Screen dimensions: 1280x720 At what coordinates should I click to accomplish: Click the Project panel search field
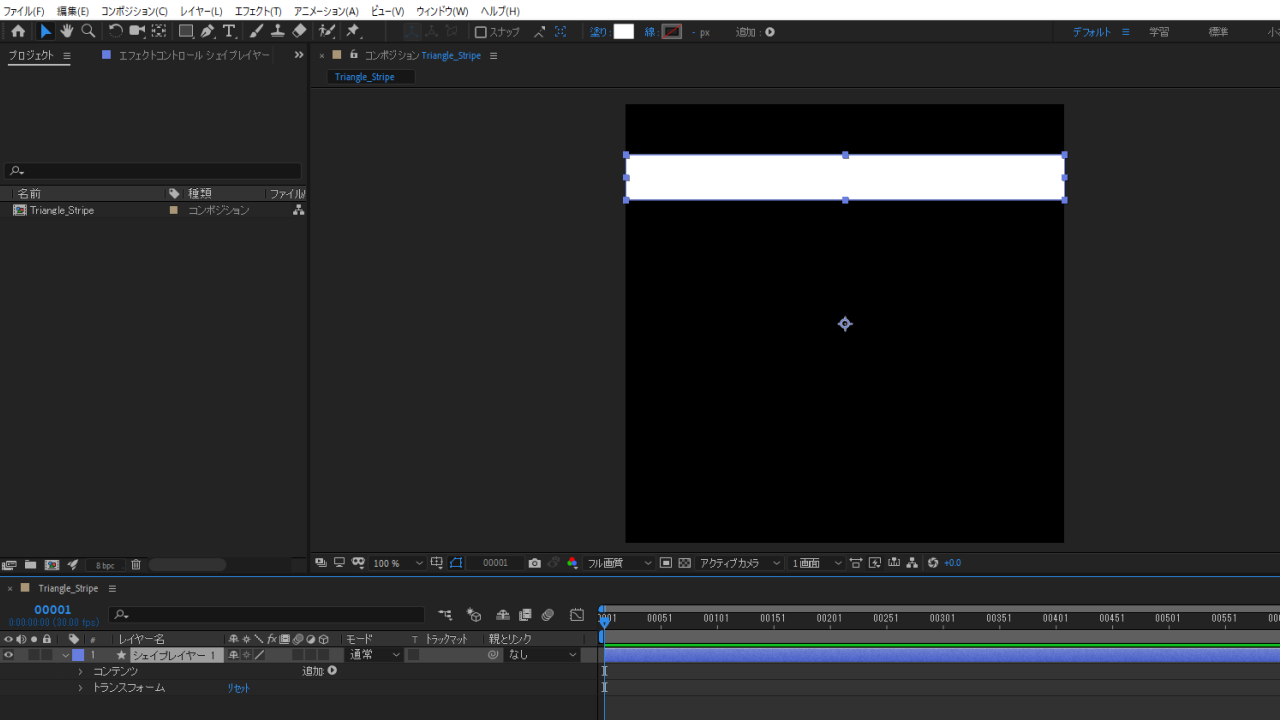tap(153, 171)
